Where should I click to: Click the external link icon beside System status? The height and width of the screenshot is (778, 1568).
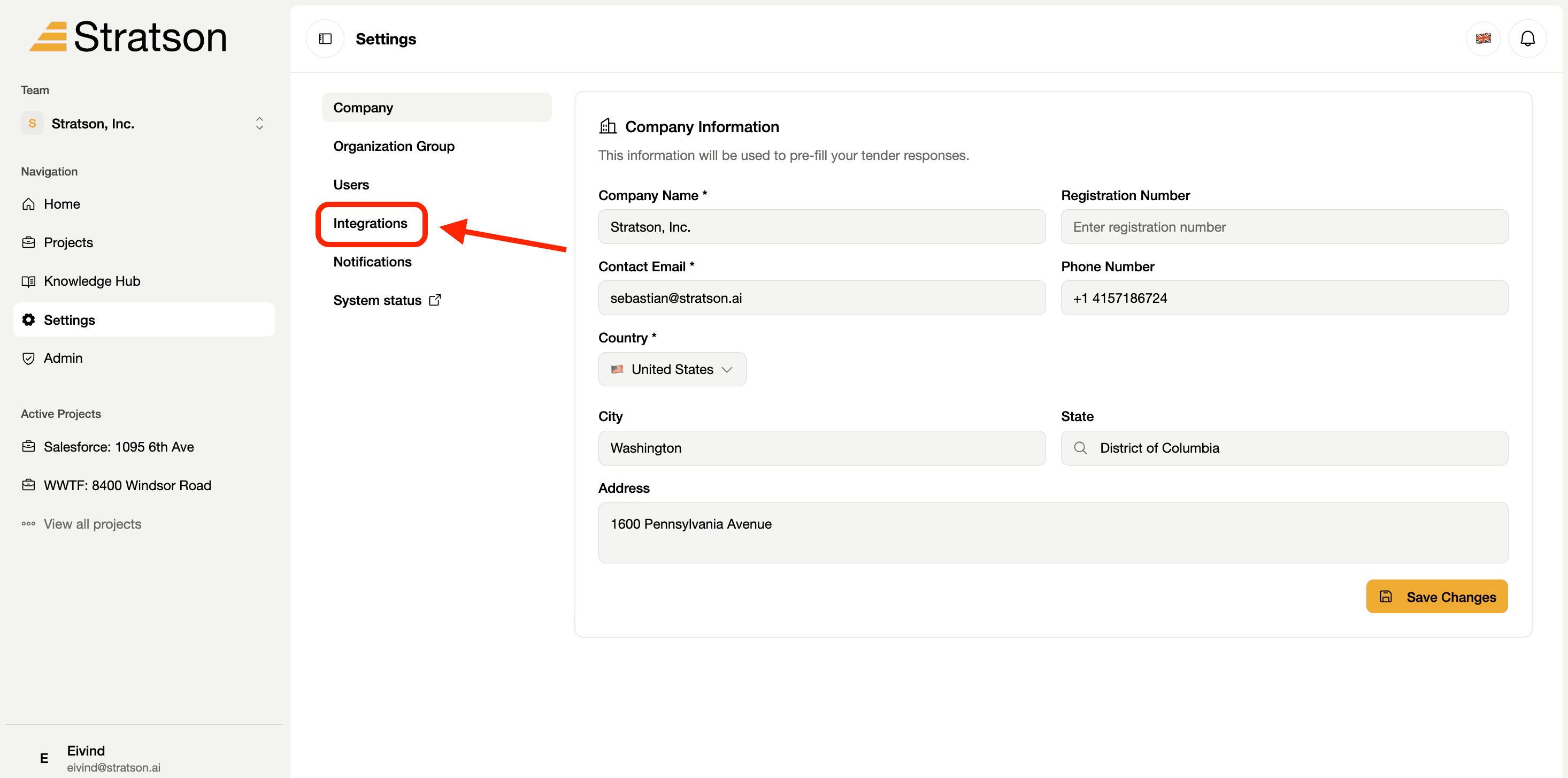tap(435, 300)
